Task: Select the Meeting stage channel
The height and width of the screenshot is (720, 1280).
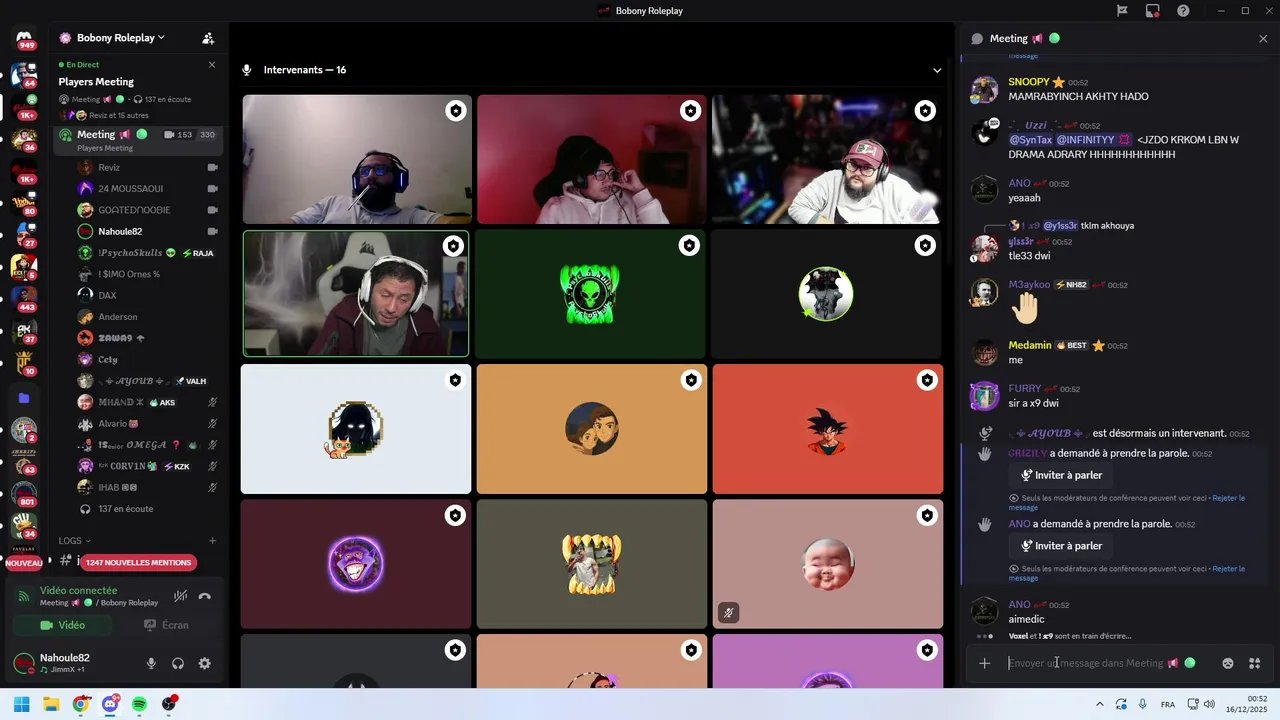Action: [137, 139]
